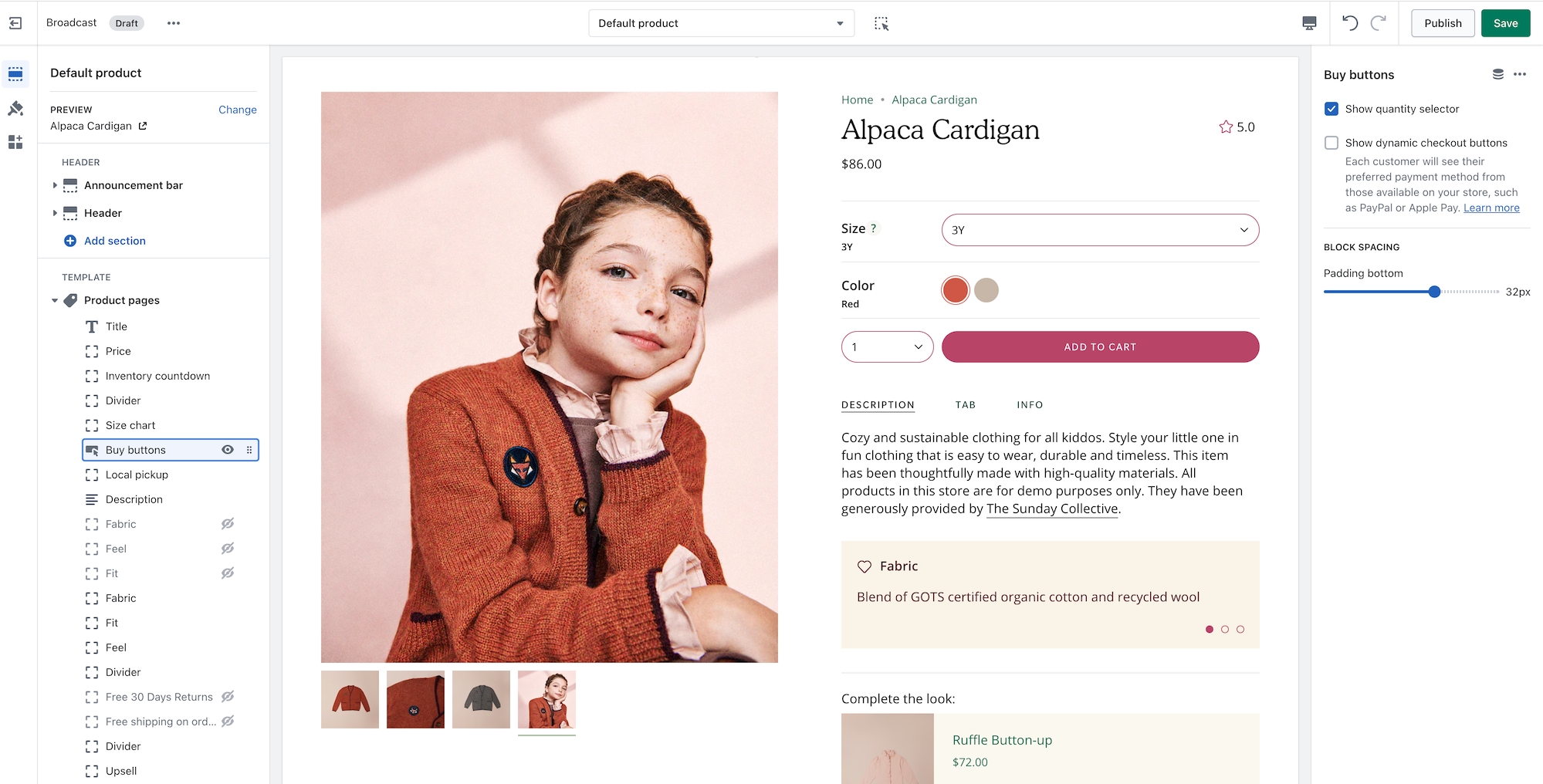Open the Broadcast theme more-actions menu

(x=174, y=23)
